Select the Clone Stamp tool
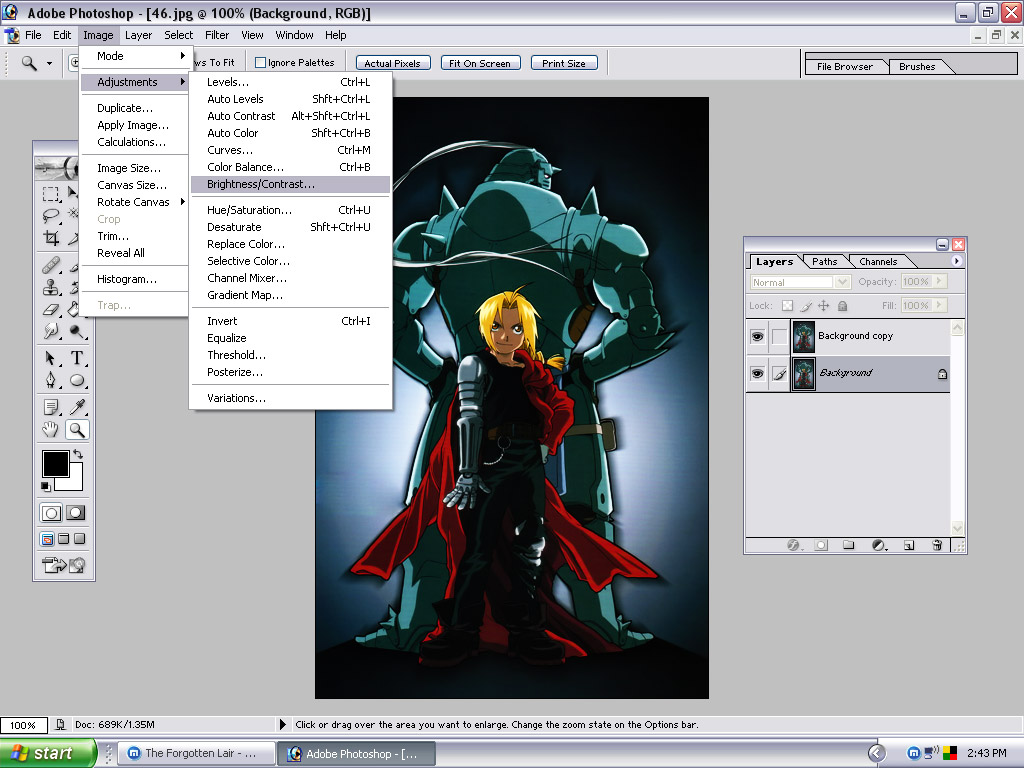 point(50,287)
